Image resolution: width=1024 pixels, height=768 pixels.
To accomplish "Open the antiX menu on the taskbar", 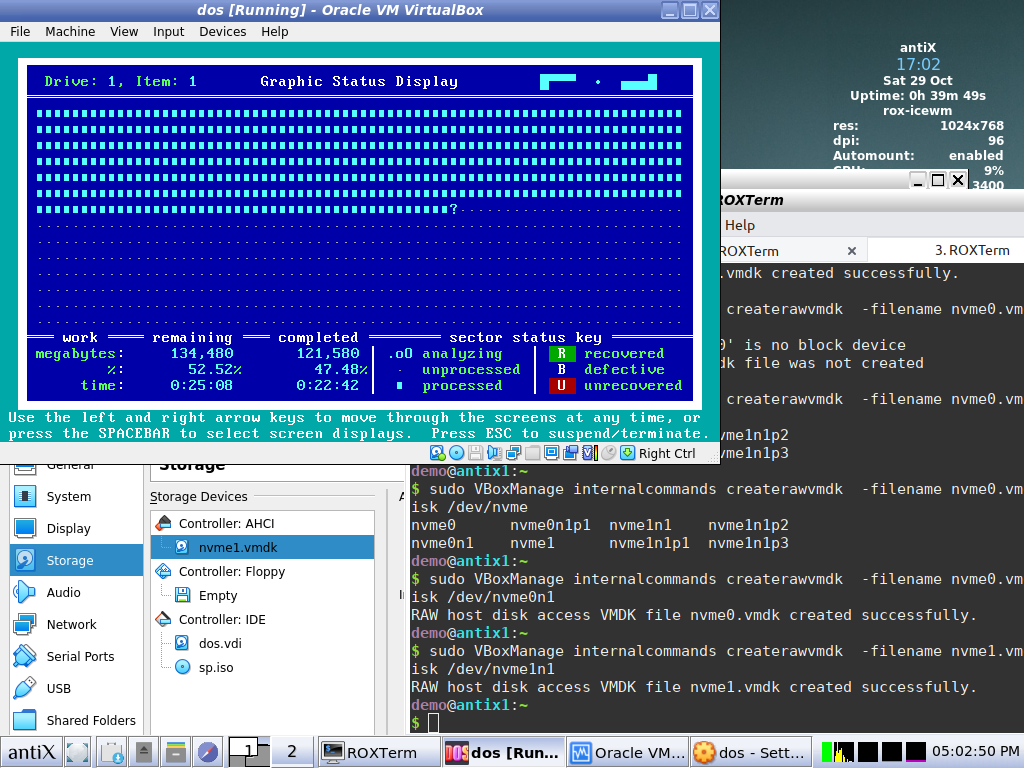I will (x=30, y=751).
